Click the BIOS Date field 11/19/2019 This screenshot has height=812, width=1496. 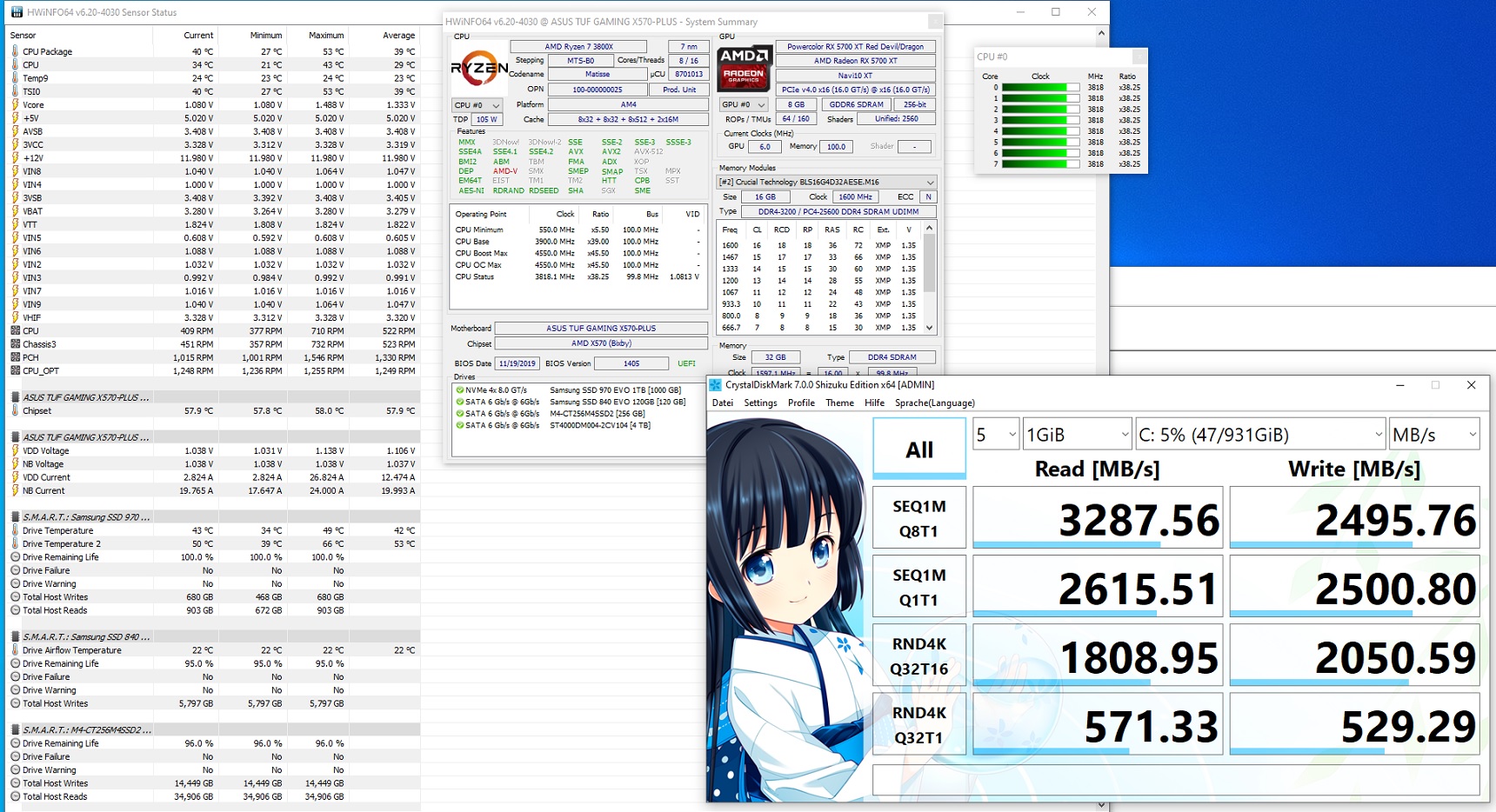(x=518, y=363)
